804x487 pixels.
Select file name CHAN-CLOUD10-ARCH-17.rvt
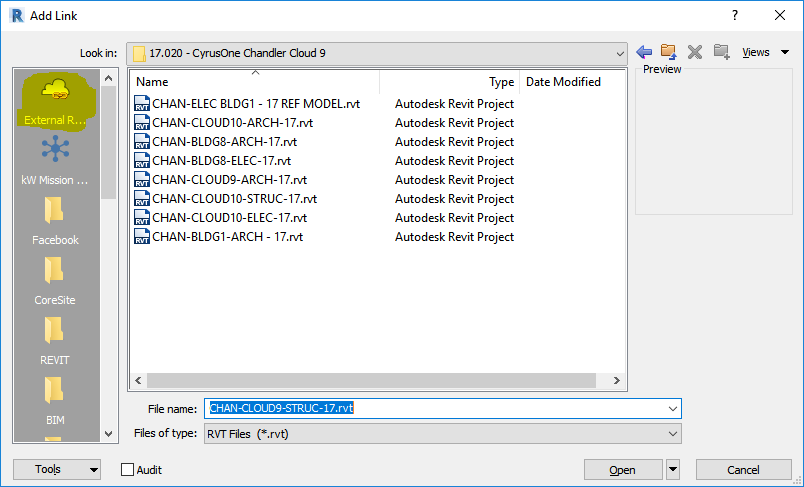[232, 123]
